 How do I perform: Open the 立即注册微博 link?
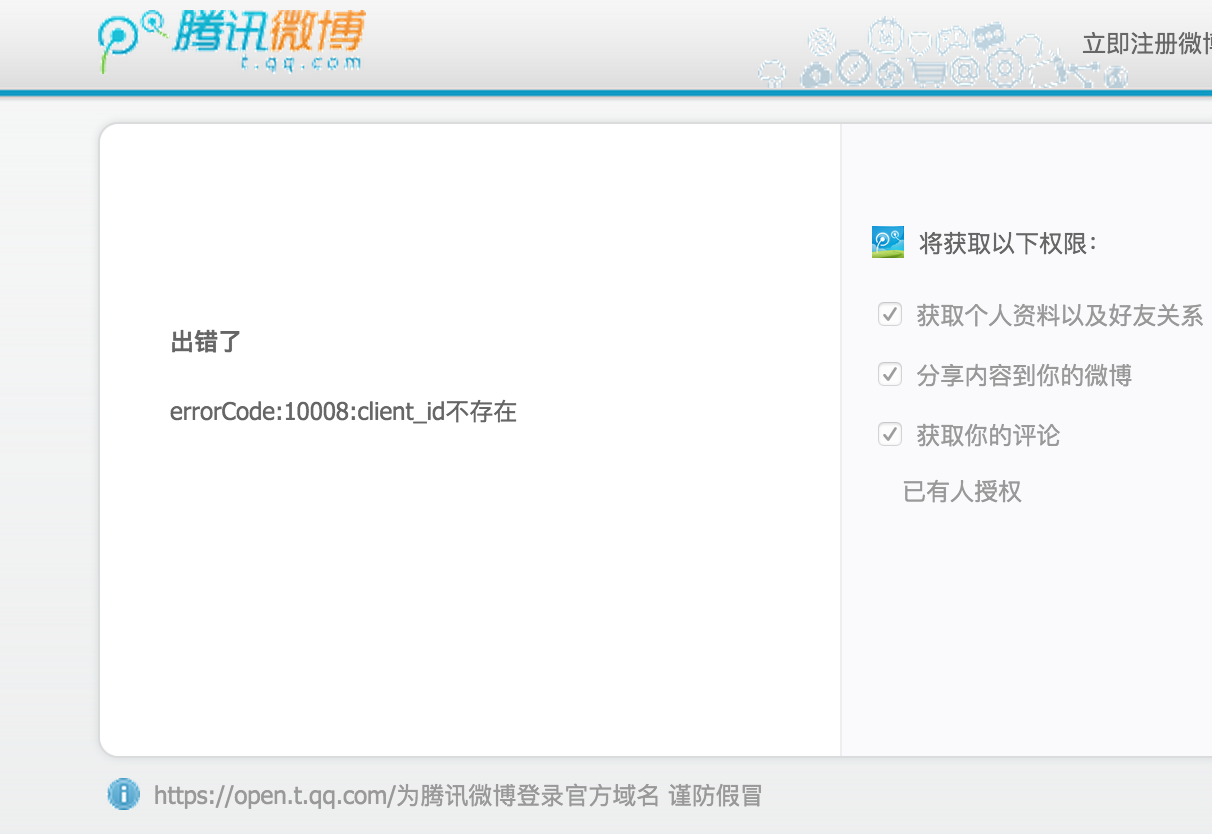pyautogui.click(x=1147, y=44)
